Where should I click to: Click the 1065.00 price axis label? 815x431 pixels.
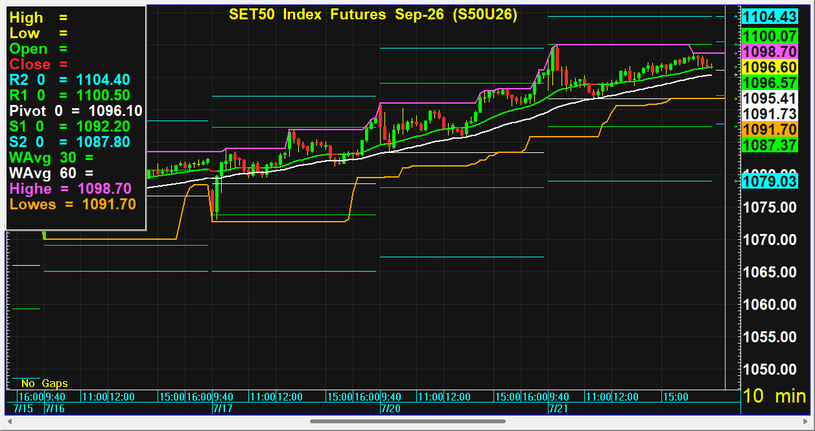coord(770,272)
